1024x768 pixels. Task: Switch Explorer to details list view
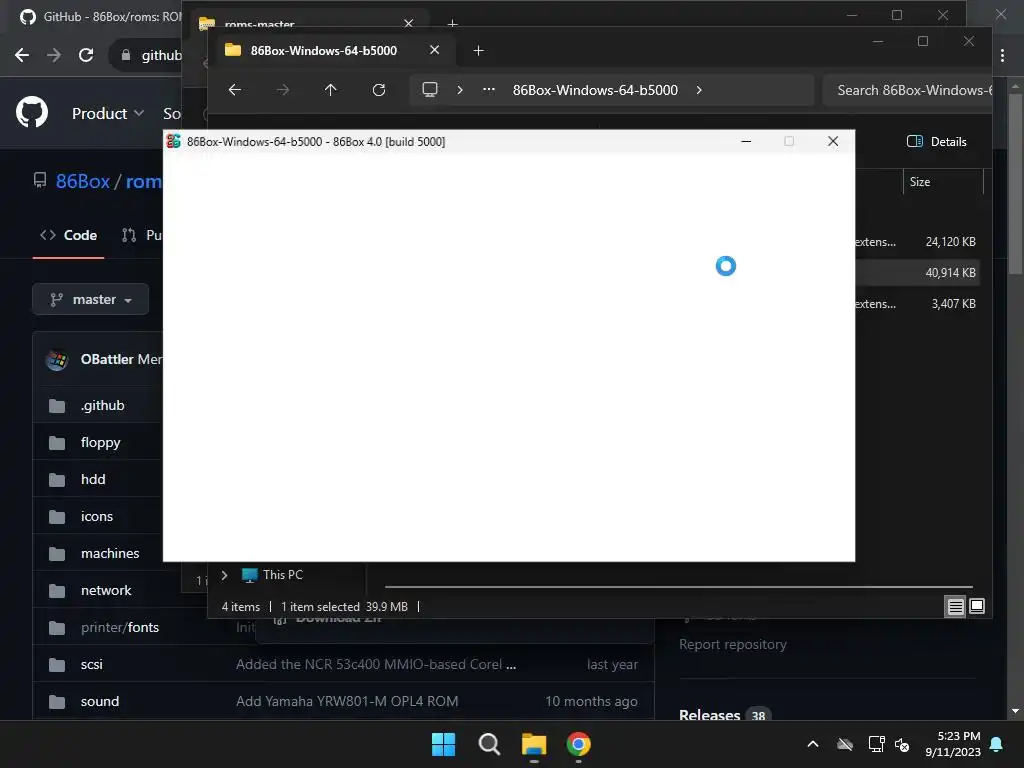pyautogui.click(x=955, y=607)
